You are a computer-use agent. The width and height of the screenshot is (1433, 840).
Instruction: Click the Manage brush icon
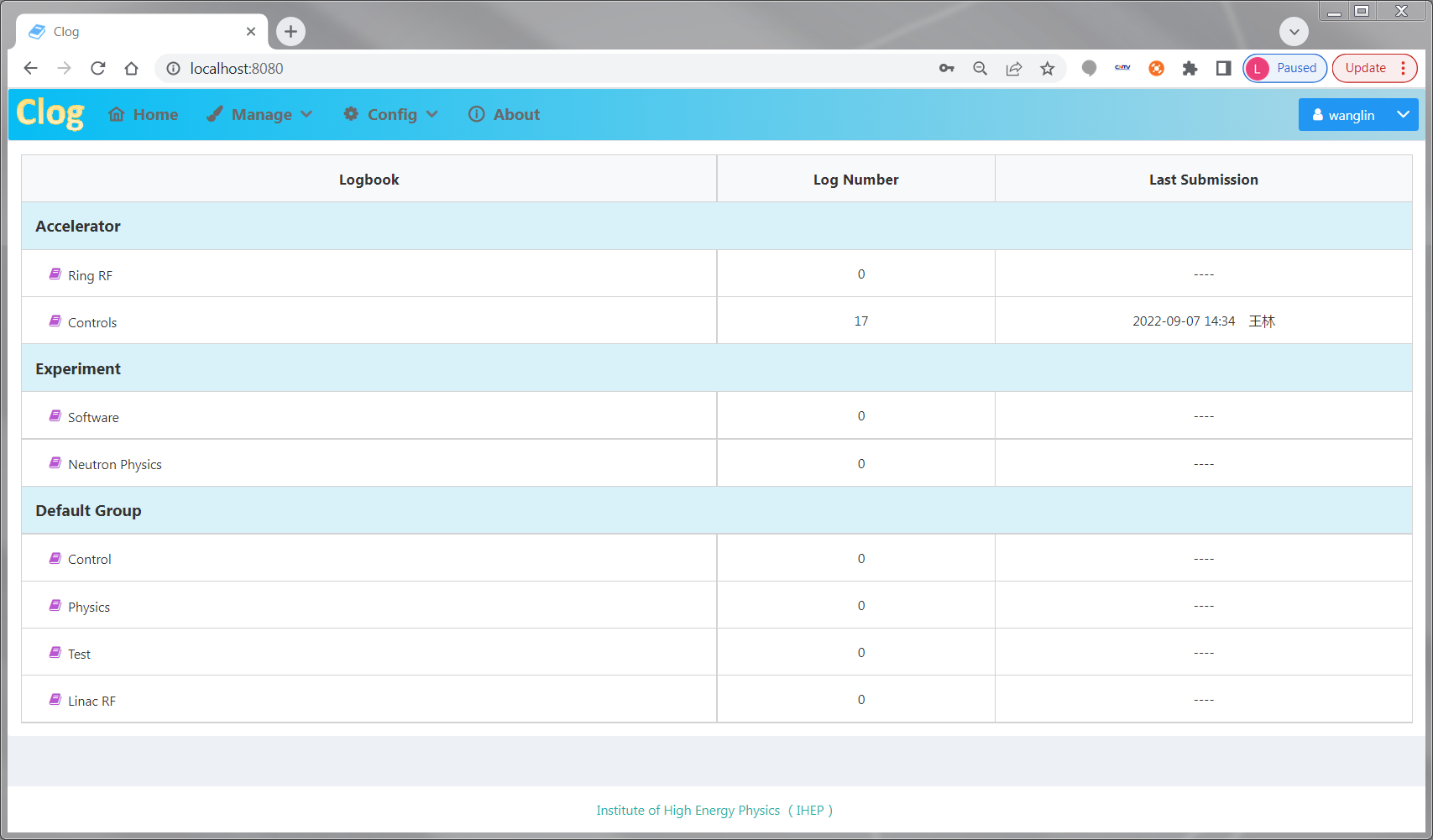[x=215, y=114]
